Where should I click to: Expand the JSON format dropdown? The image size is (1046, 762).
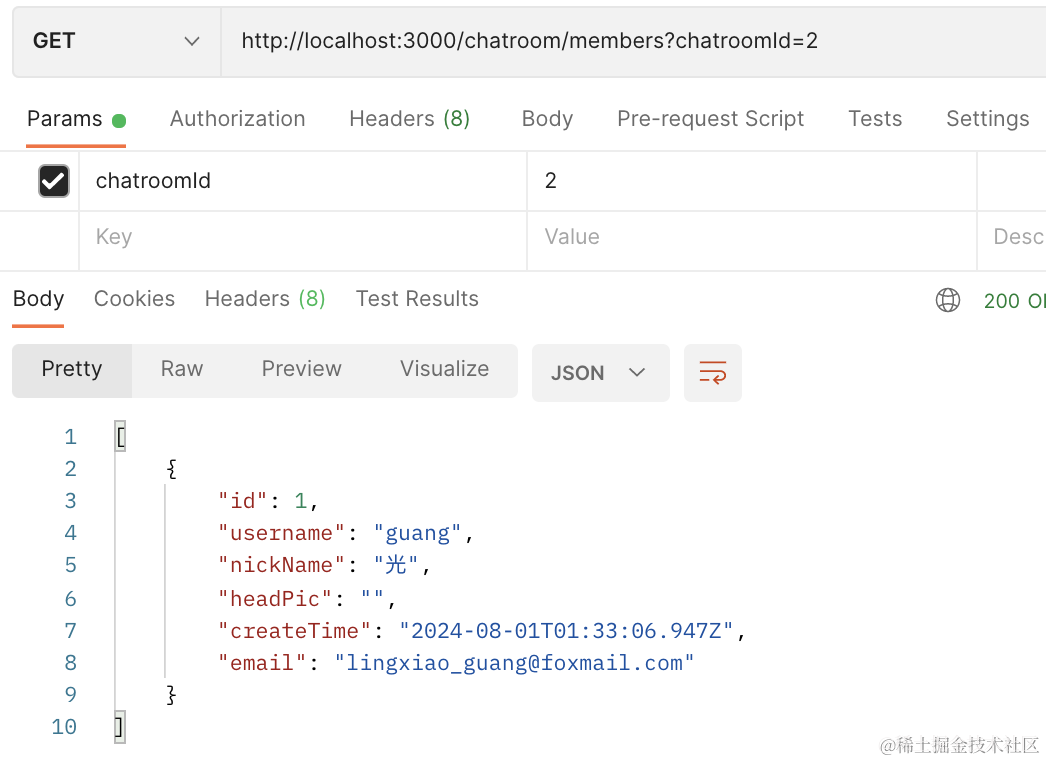tap(600, 373)
